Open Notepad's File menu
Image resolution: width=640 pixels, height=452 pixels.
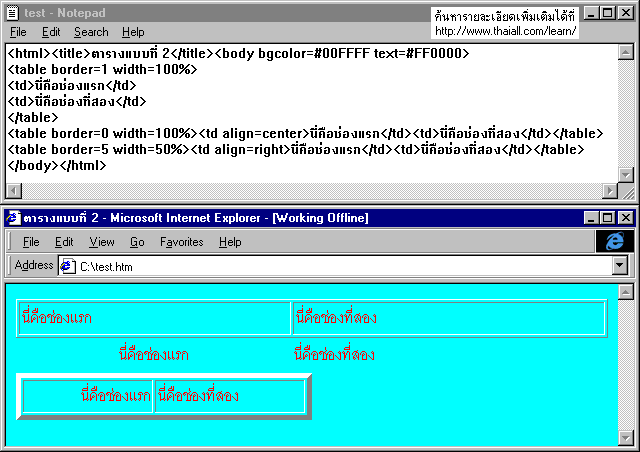18,32
